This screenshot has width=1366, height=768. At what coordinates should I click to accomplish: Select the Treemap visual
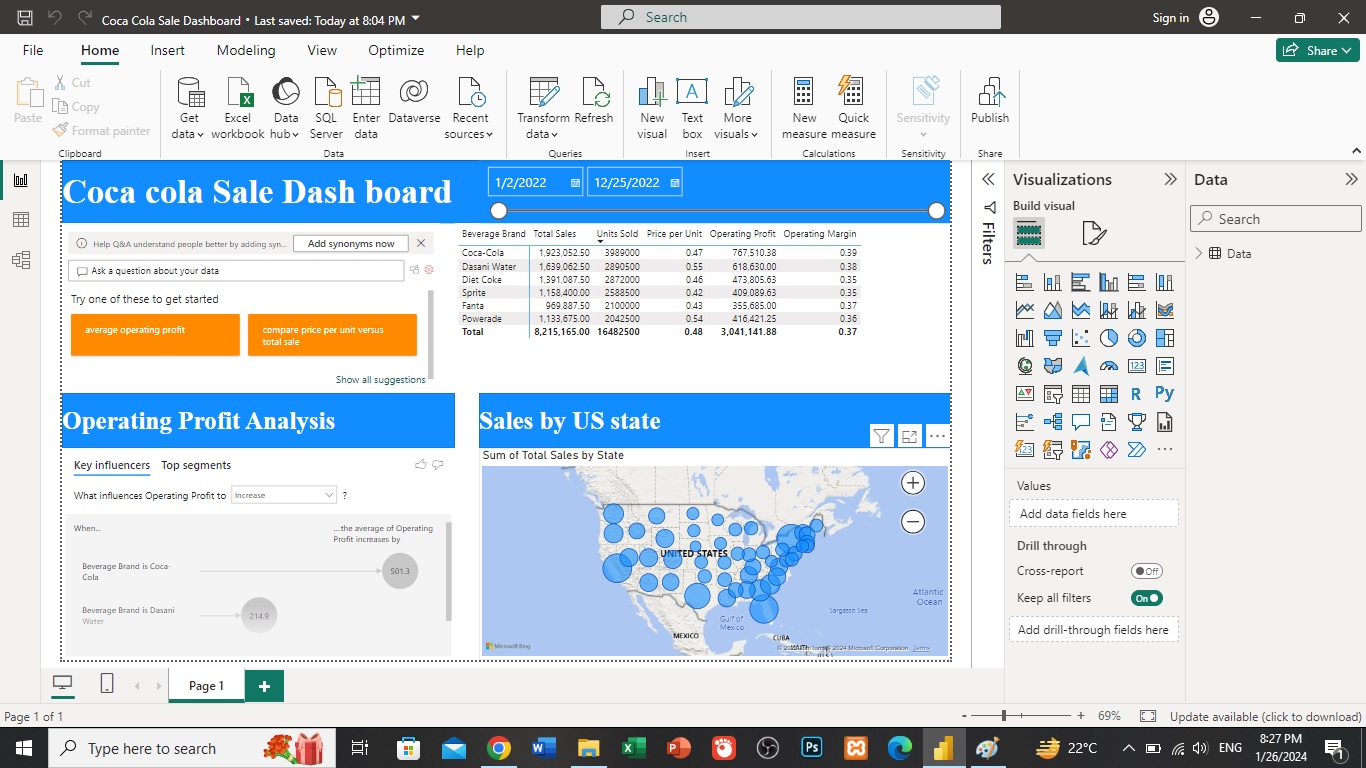pyautogui.click(x=1165, y=338)
